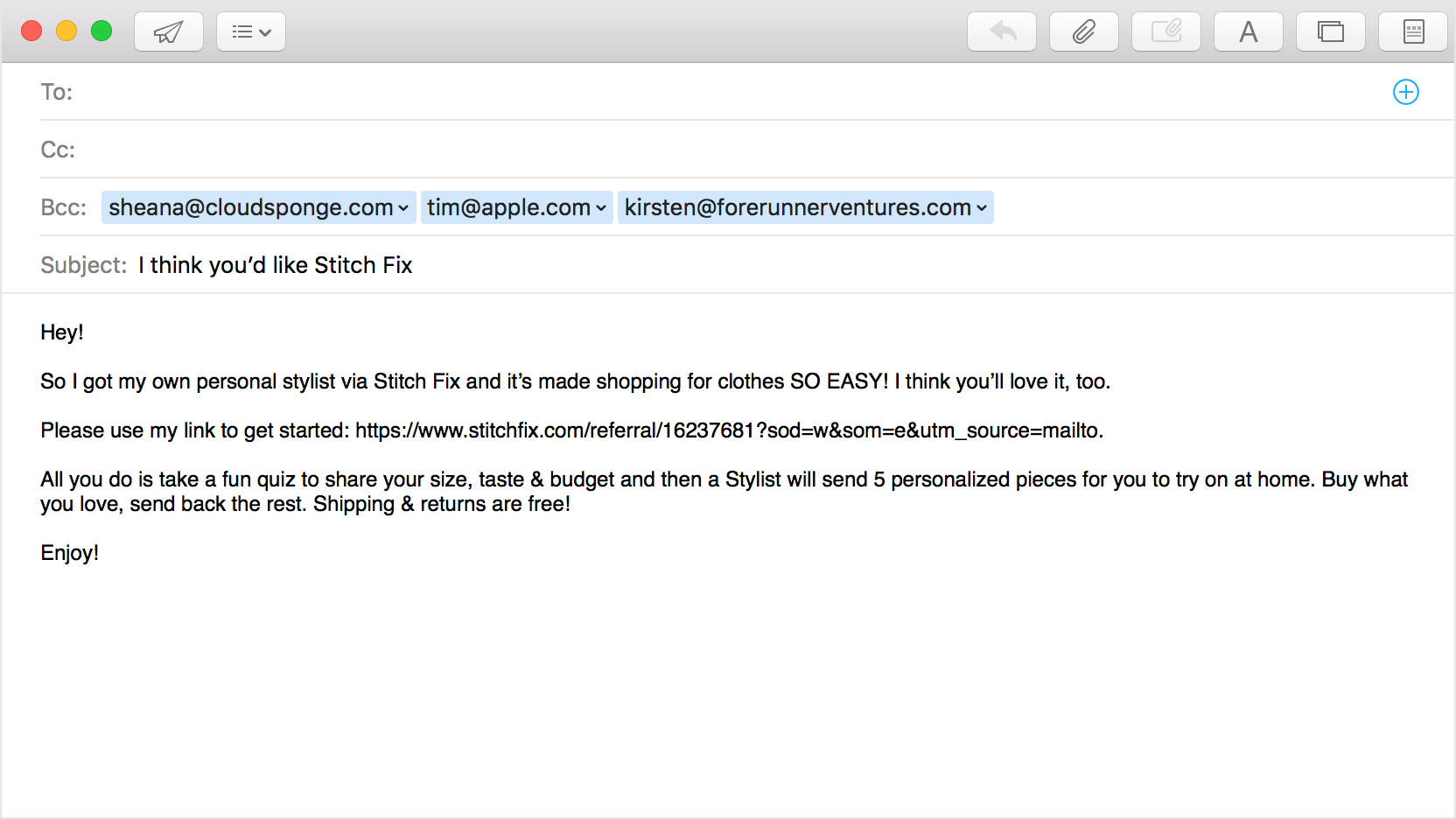Click the subject line 'I think you'd like Stitch Fix'

coord(276,265)
